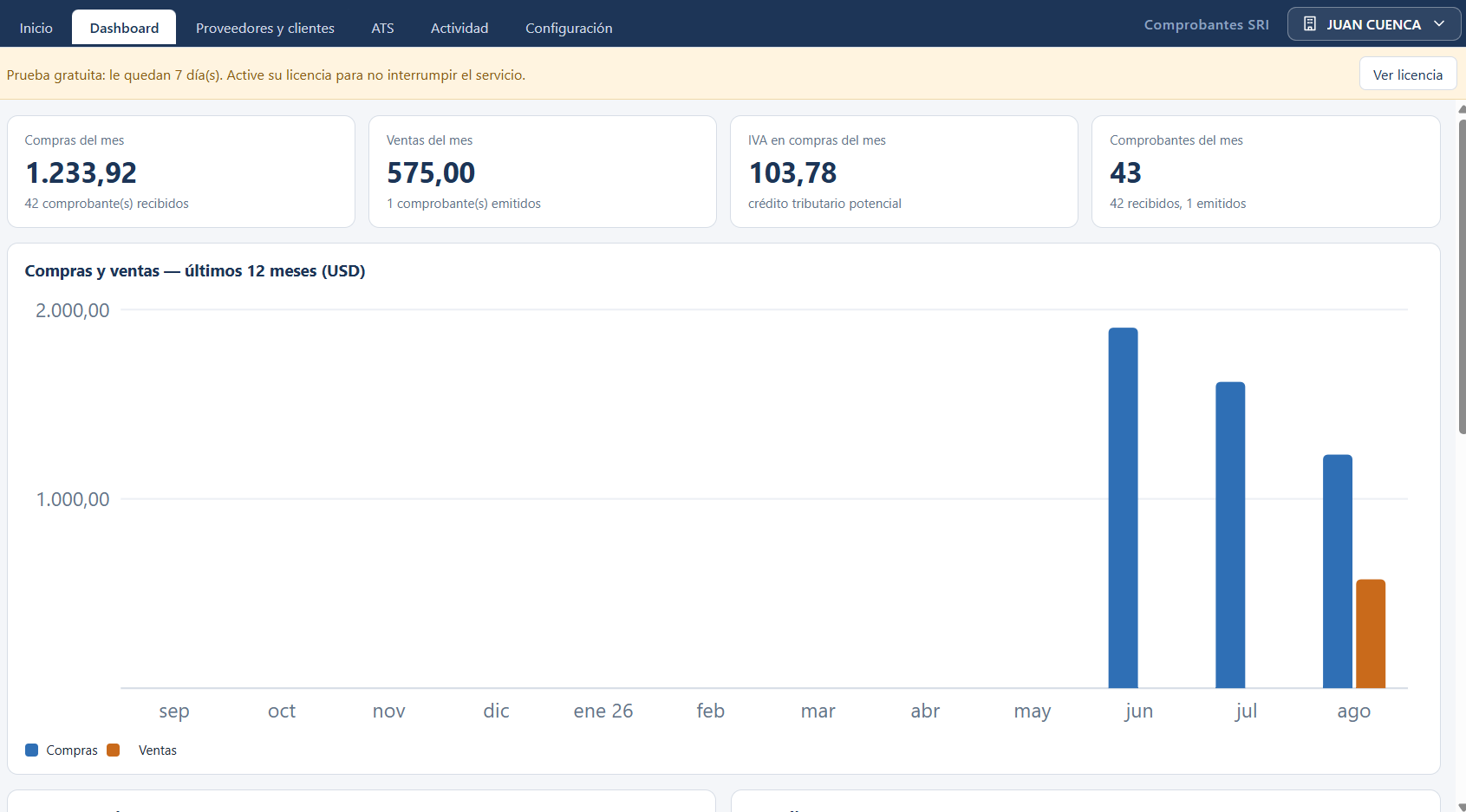This screenshot has height=812, width=1466.
Task: Click the text 42 comprobante(s) recibidos
Action: coord(107,204)
